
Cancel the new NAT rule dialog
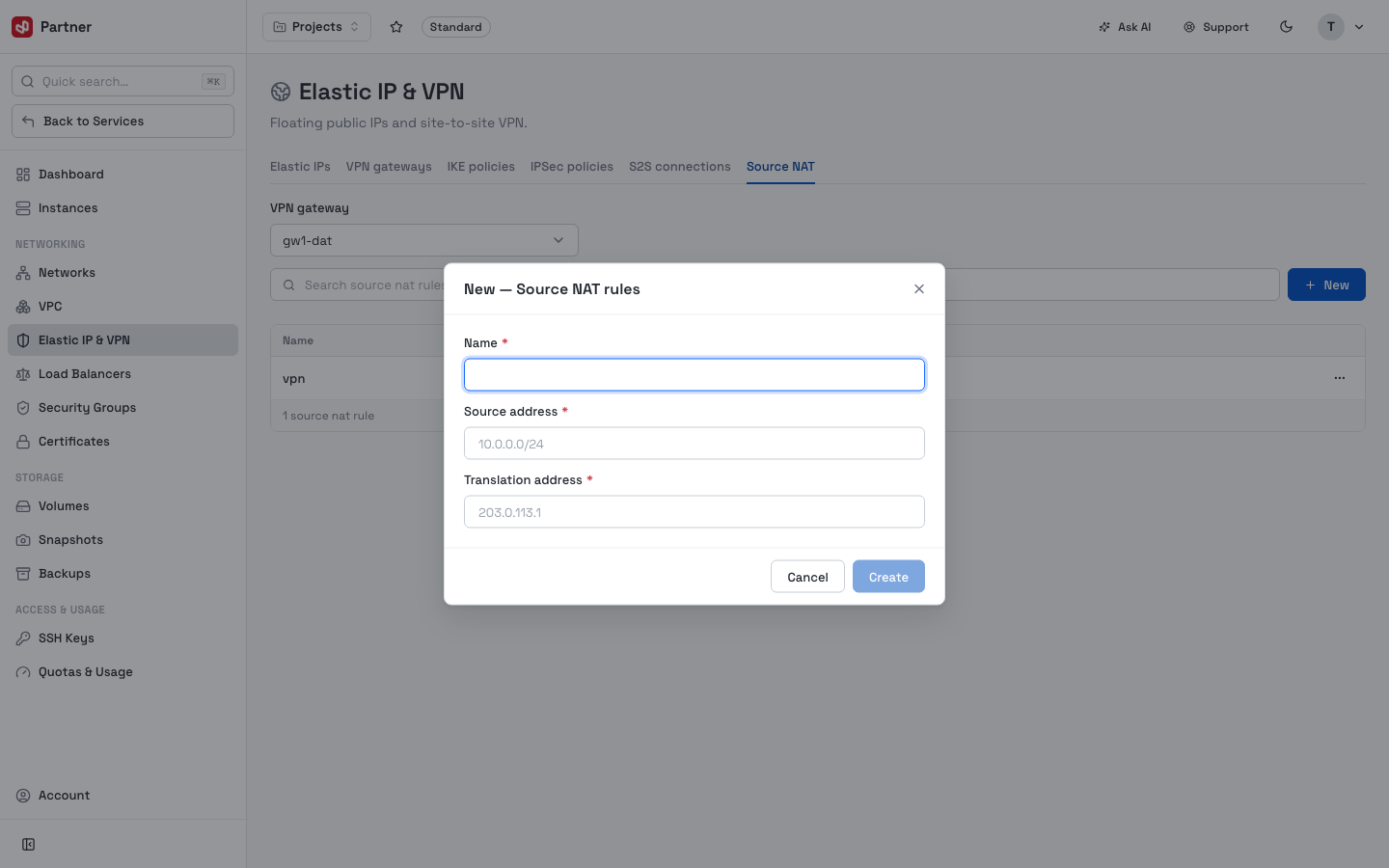point(807,577)
